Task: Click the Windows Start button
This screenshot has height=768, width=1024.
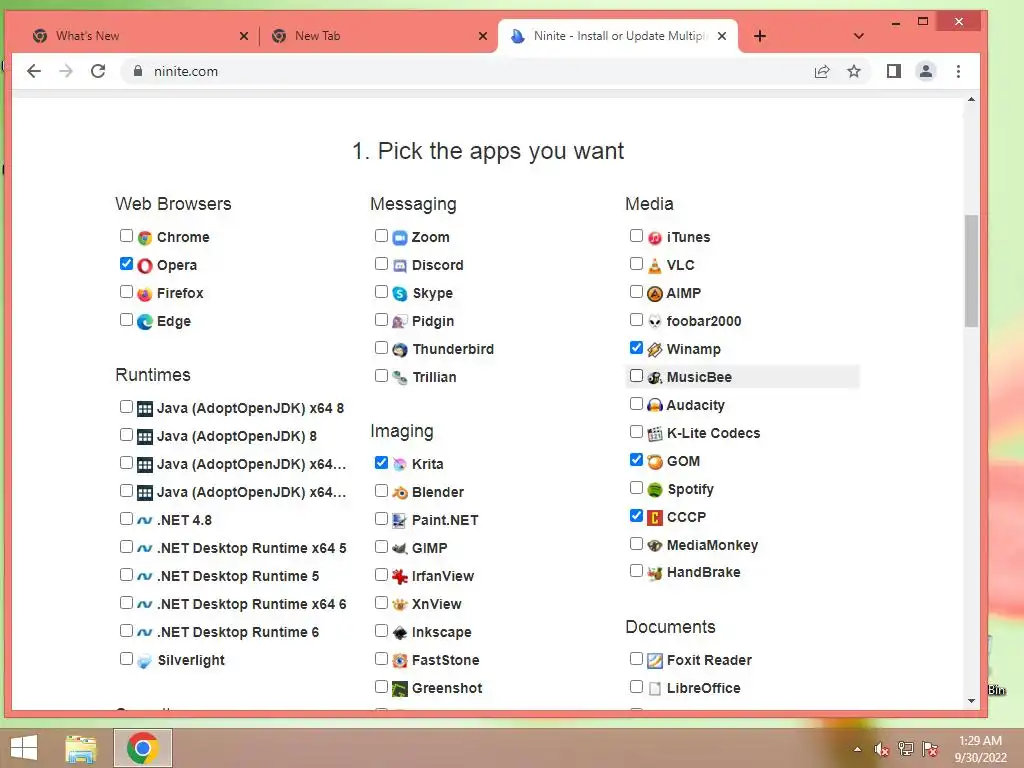Action: click(24, 748)
